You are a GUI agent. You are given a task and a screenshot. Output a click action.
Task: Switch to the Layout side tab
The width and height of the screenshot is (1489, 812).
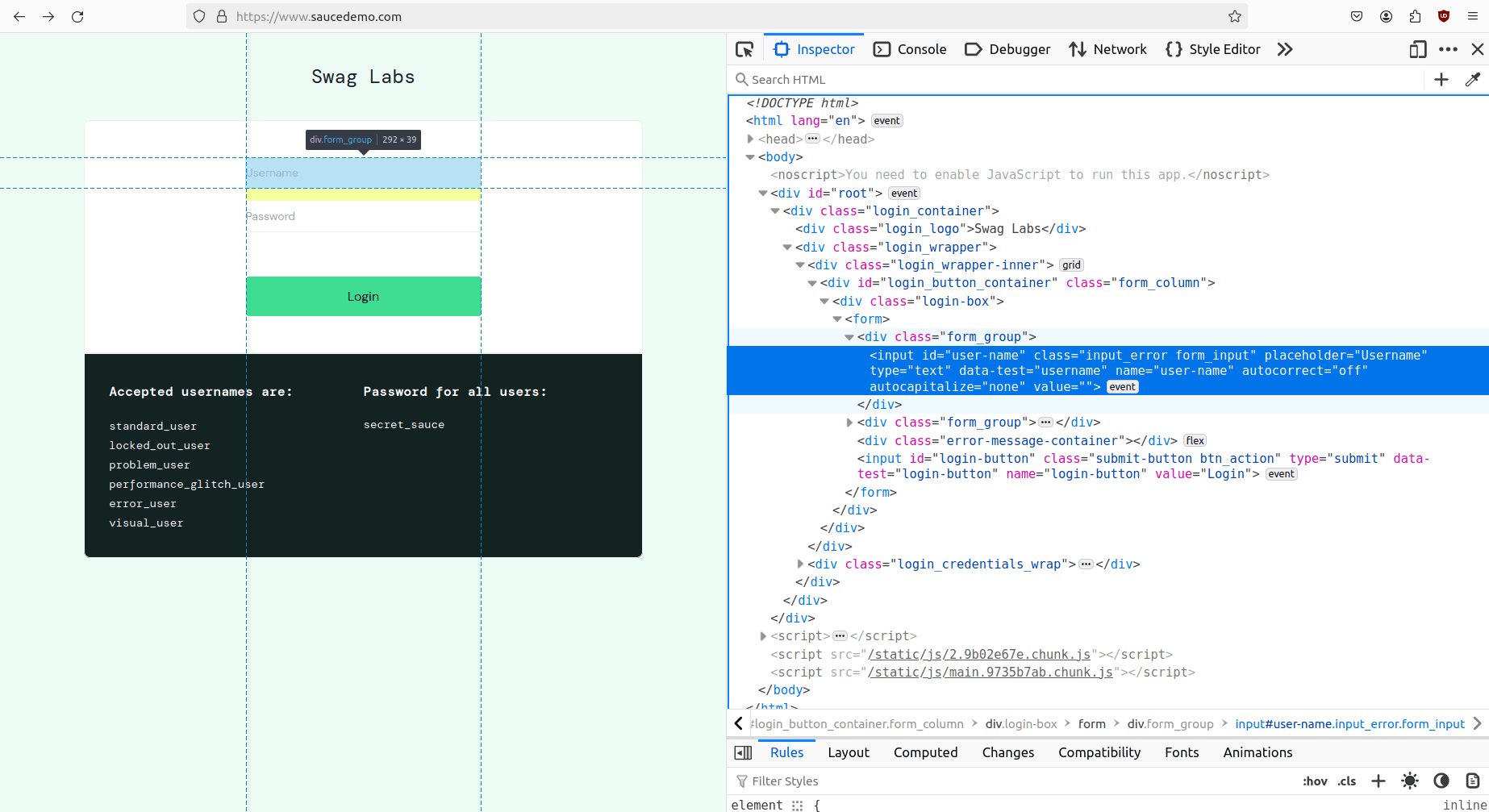tap(849, 752)
